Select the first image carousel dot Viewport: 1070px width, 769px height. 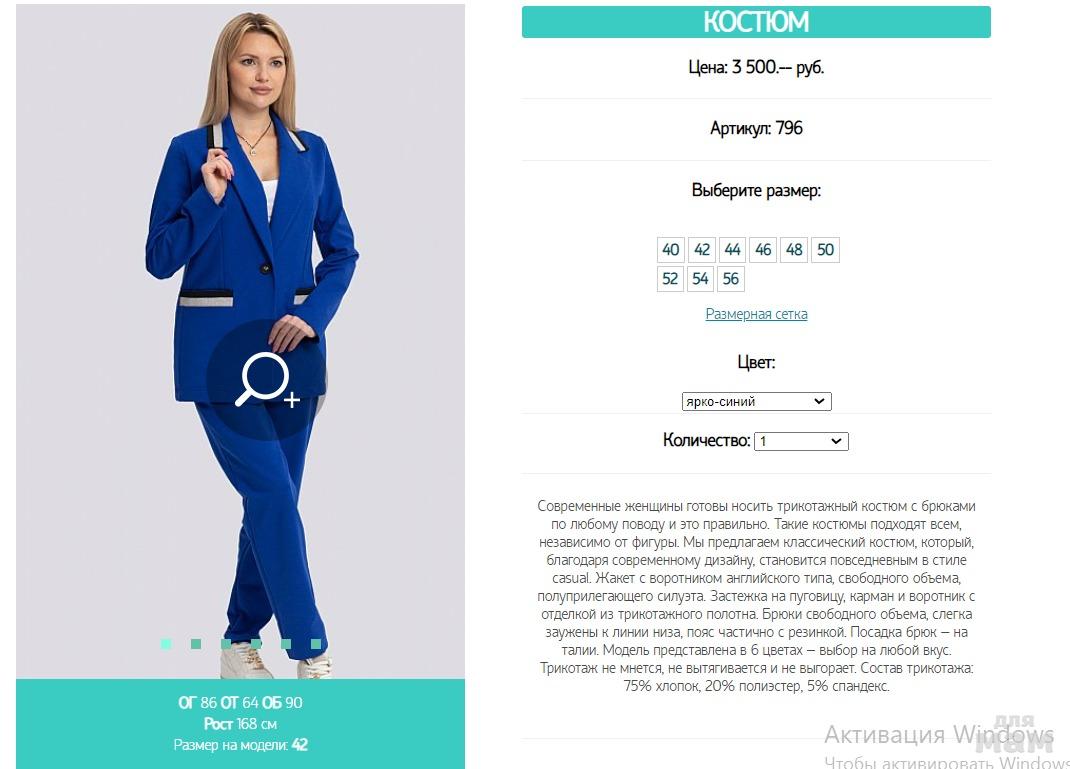point(166,643)
